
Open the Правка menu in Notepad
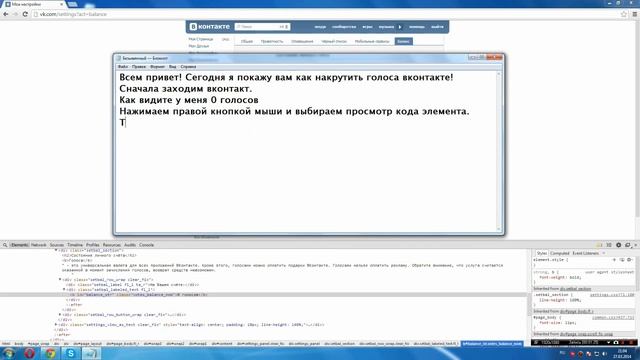pyautogui.click(x=139, y=67)
